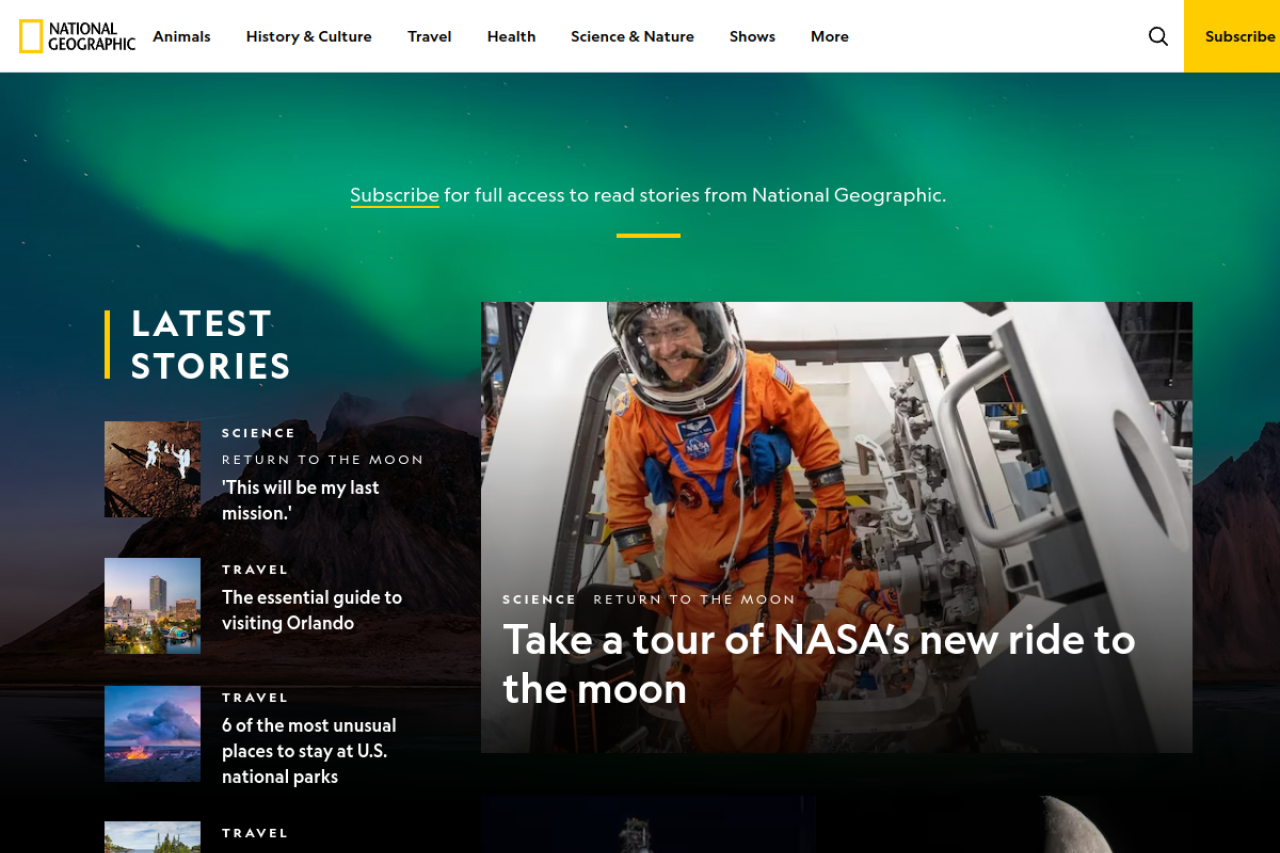Viewport: 1280px width, 853px height.
Task: Open the Health nav item
Action: (x=511, y=36)
